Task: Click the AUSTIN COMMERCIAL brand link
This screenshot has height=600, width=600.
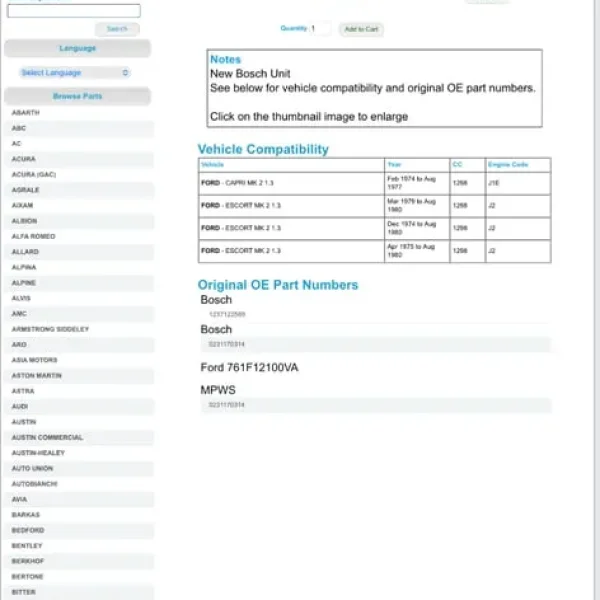Action: [47, 437]
